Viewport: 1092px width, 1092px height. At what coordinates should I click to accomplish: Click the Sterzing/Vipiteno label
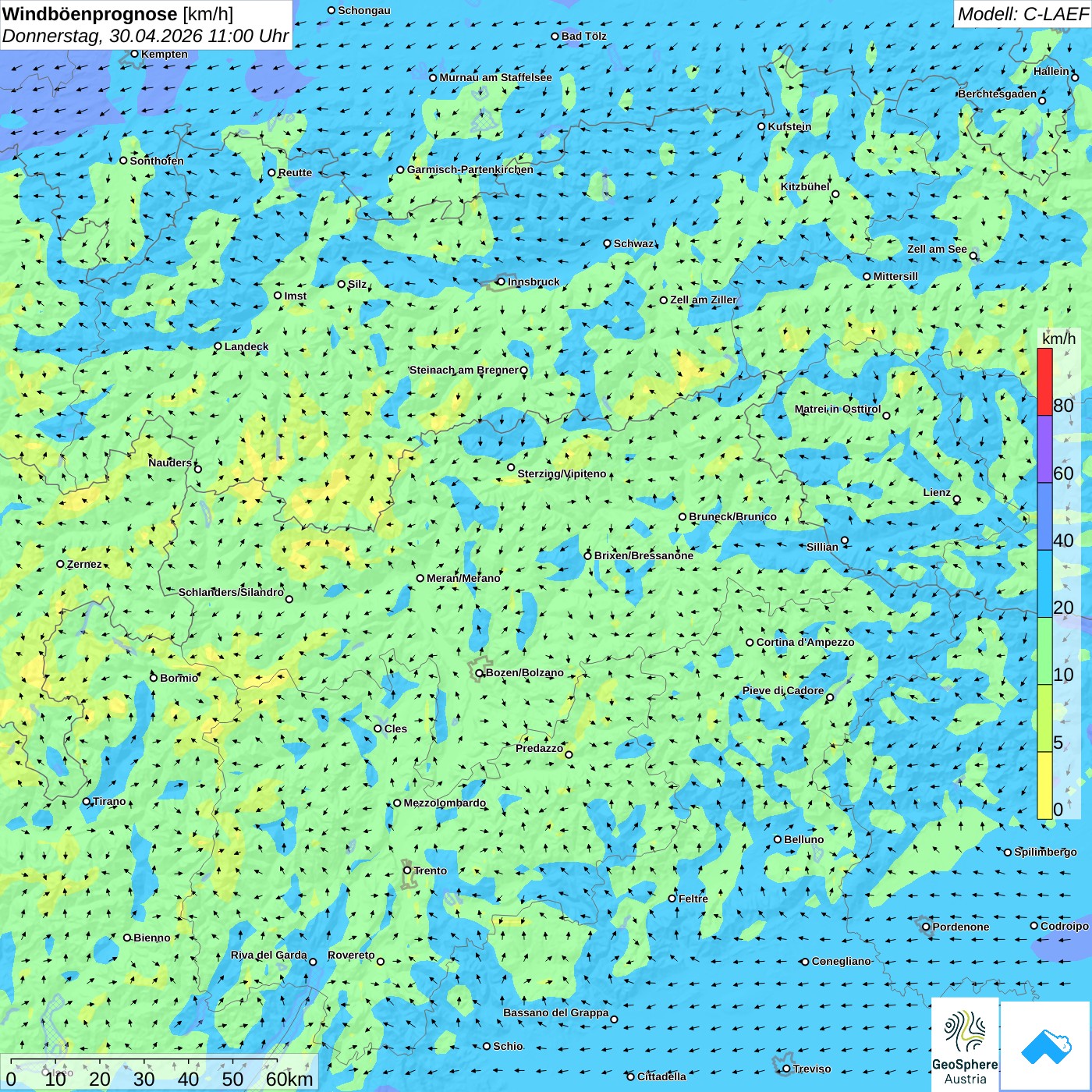click(562, 473)
